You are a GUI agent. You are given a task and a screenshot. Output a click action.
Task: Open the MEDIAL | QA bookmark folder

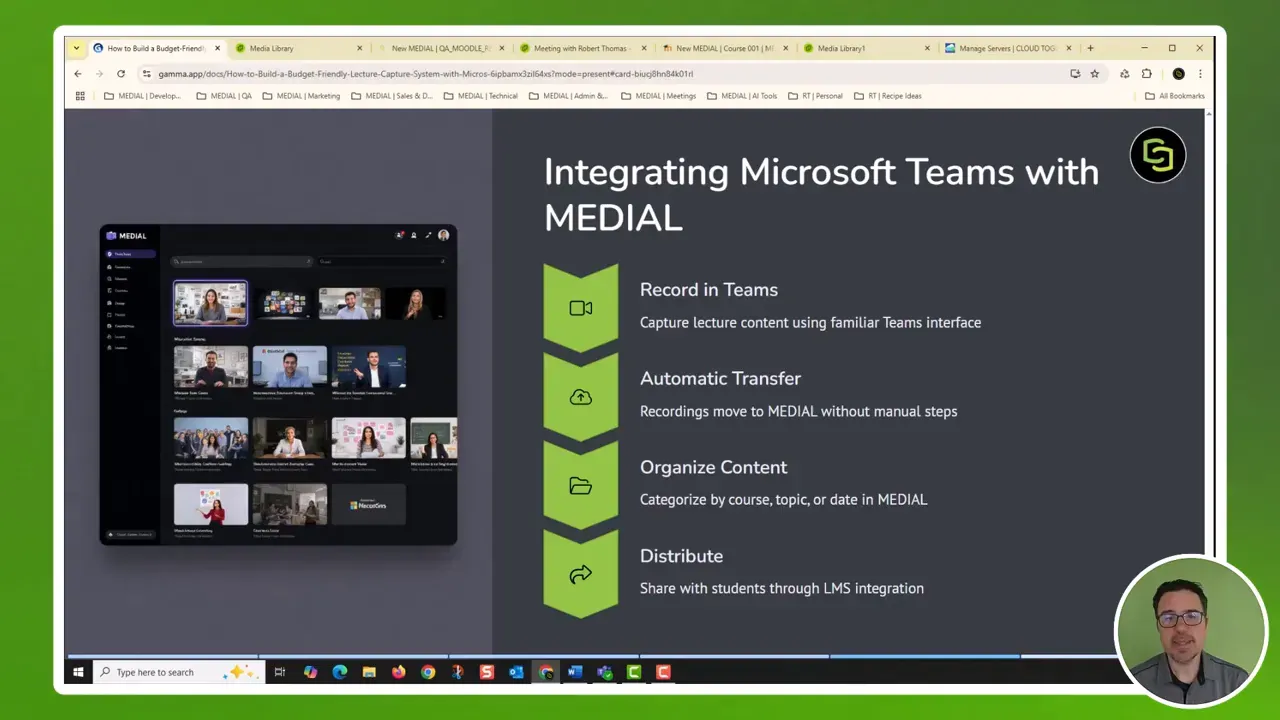click(224, 96)
